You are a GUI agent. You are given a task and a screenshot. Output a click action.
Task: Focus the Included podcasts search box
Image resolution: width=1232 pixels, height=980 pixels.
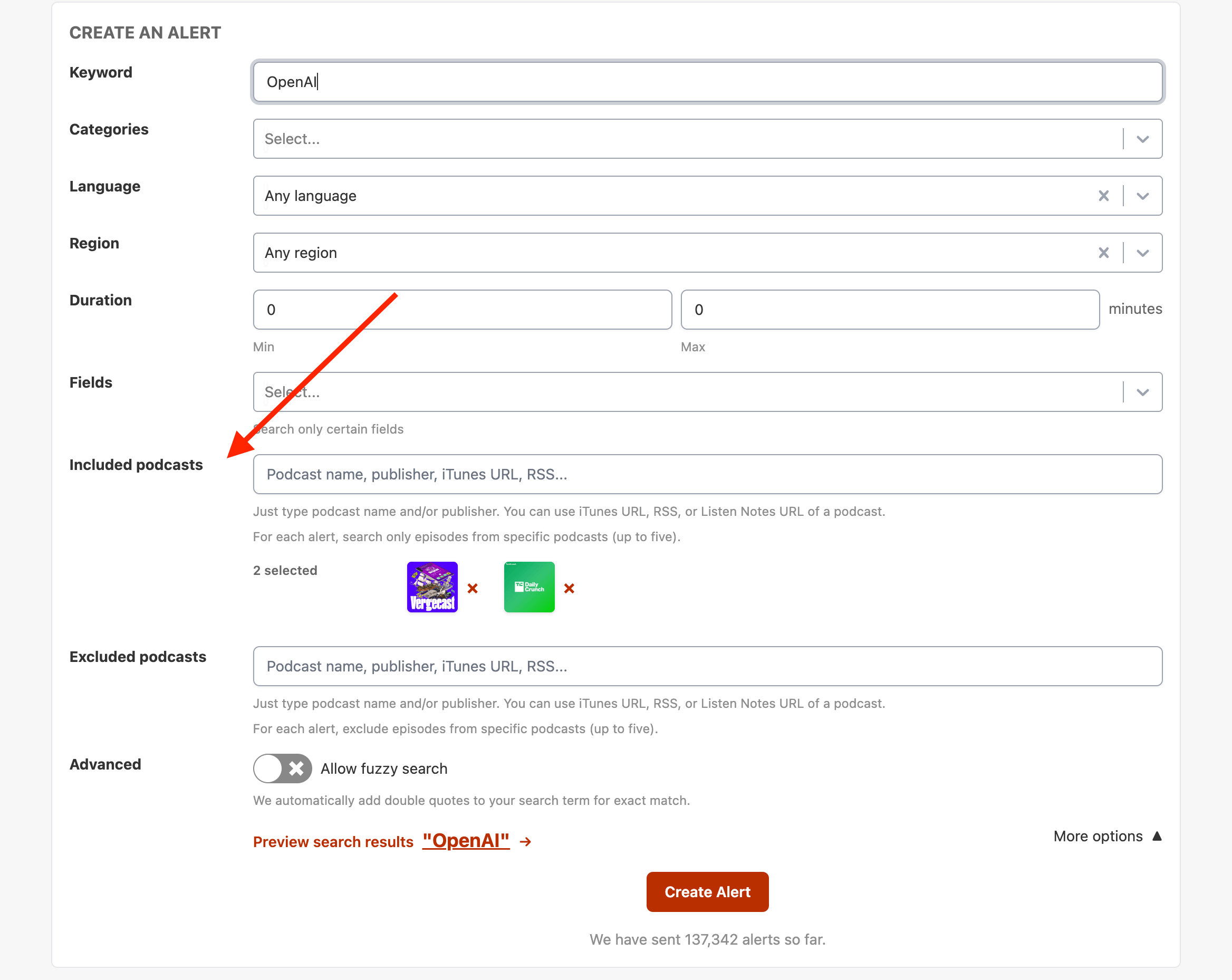(707, 474)
